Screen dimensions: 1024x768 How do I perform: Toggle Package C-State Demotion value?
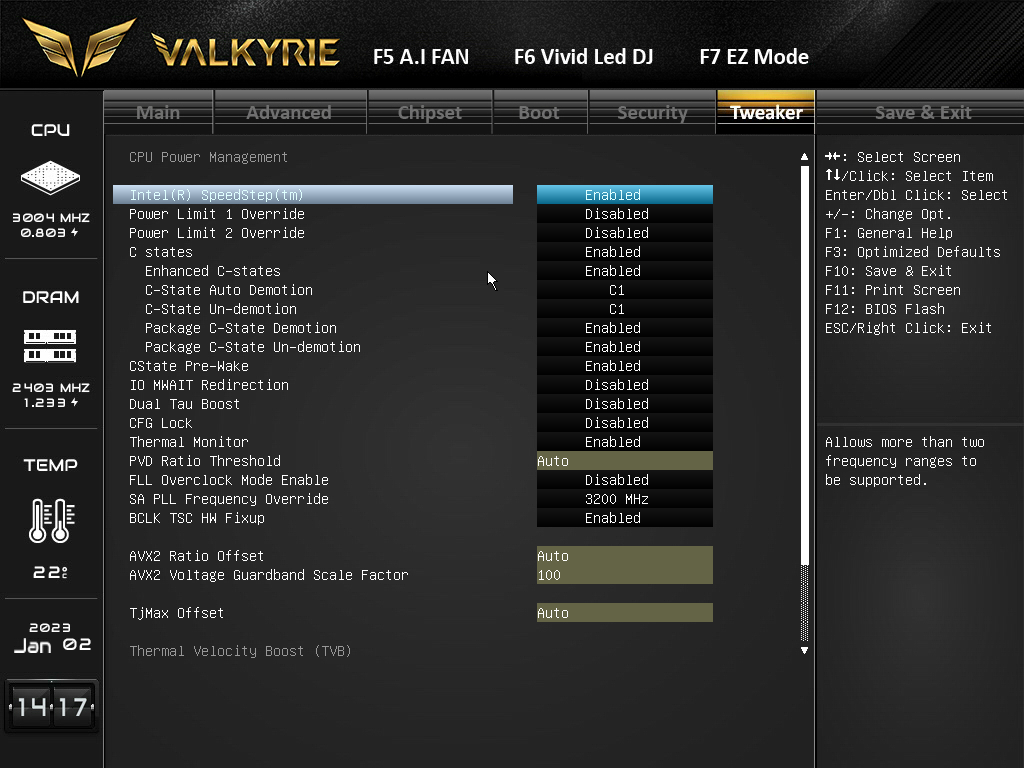click(624, 328)
